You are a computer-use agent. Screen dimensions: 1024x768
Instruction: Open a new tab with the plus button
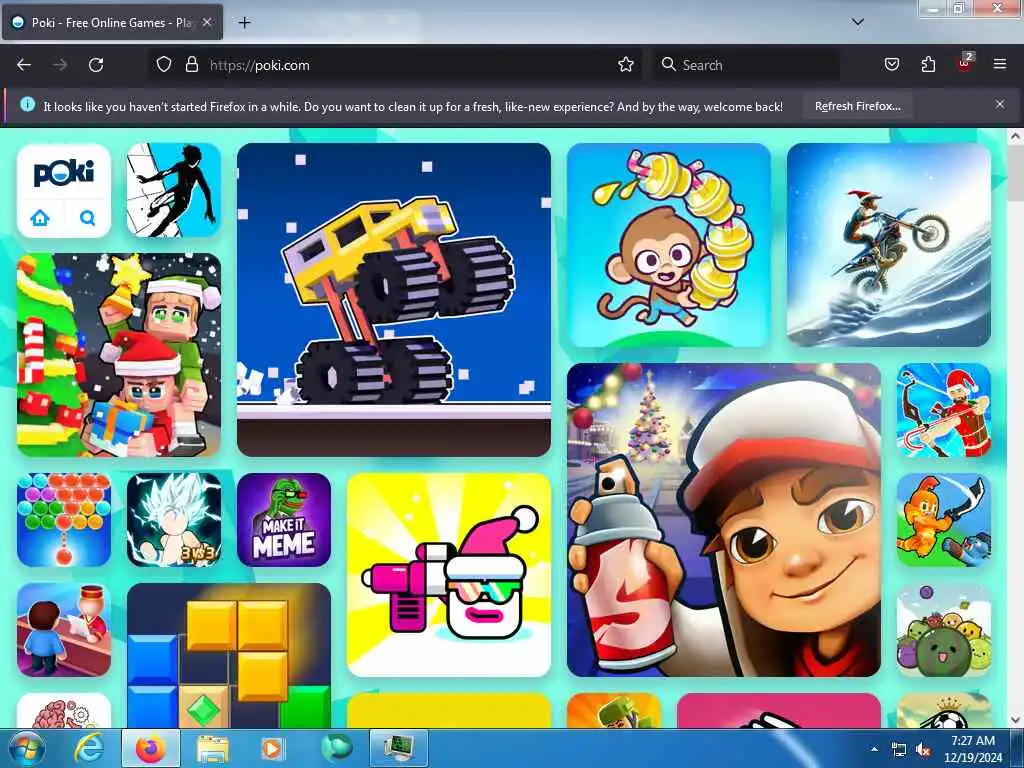point(244,23)
